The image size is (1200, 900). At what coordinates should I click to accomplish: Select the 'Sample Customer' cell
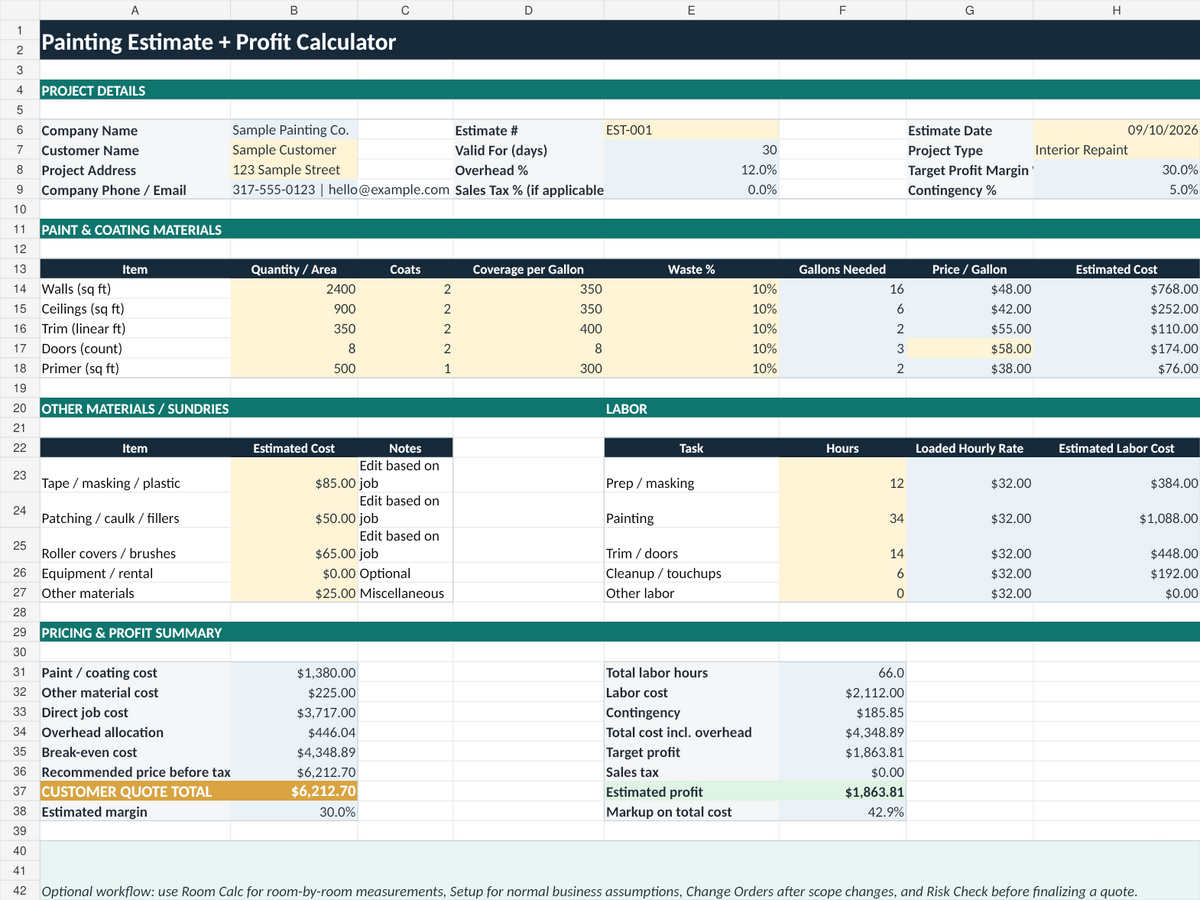[293, 150]
